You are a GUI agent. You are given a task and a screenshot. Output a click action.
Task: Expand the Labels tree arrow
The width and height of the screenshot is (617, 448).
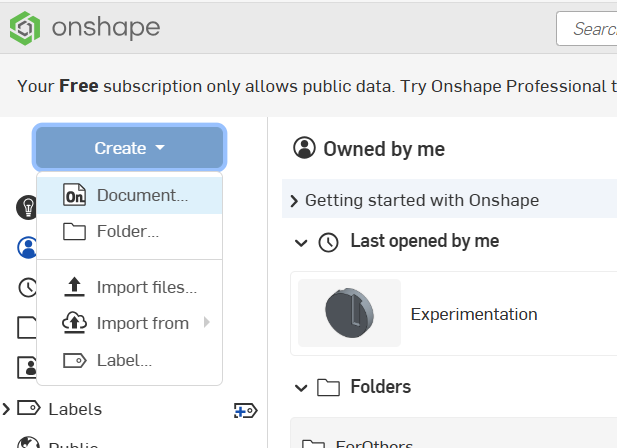coord(7,409)
